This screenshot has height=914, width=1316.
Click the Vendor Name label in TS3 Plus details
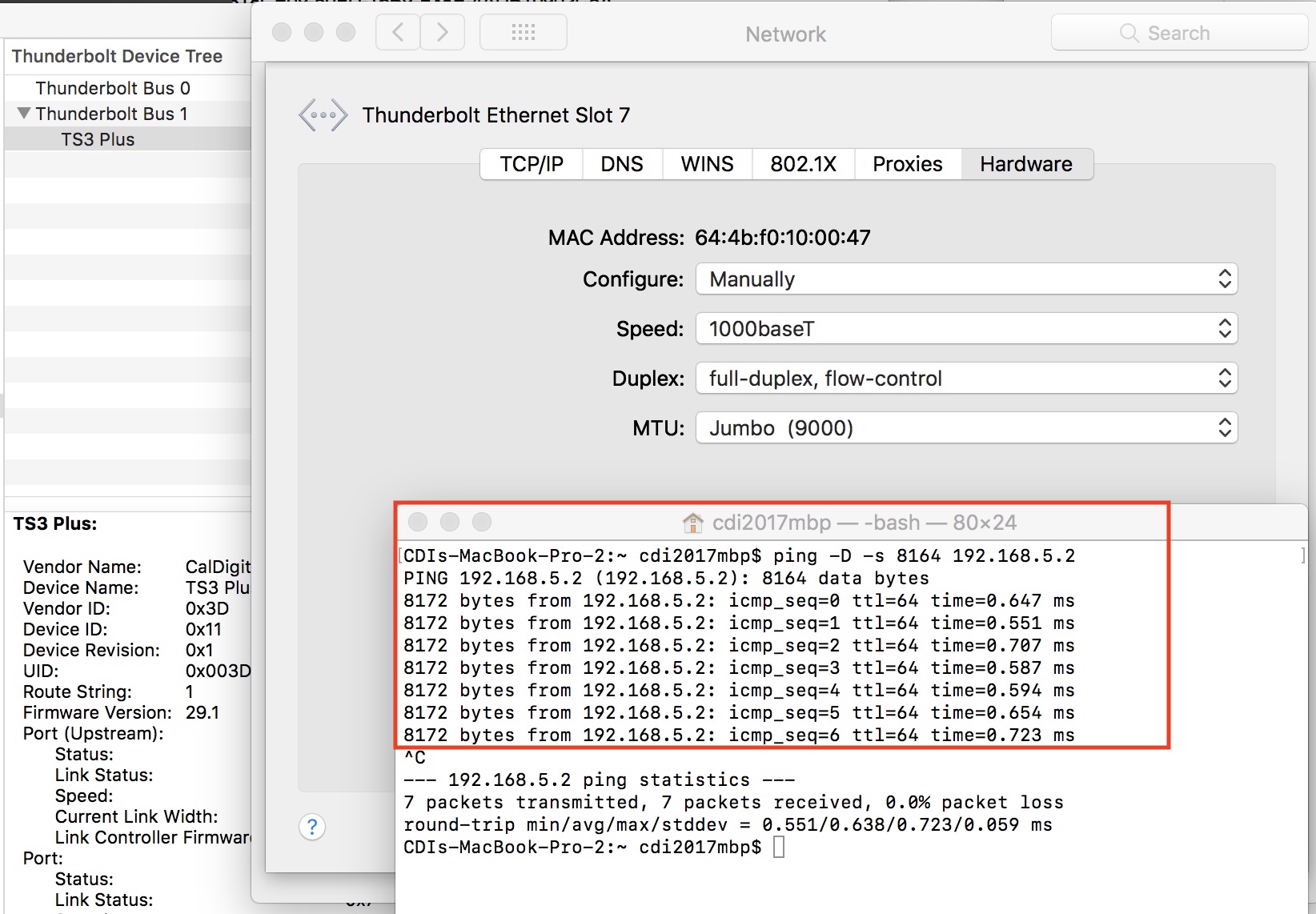click(82, 567)
